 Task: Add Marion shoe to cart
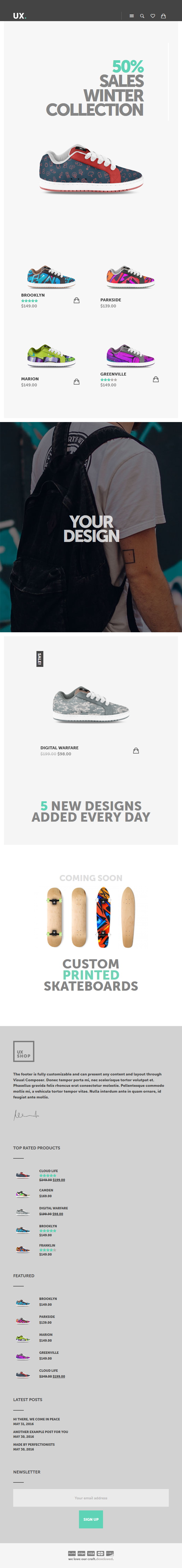[x=77, y=382]
